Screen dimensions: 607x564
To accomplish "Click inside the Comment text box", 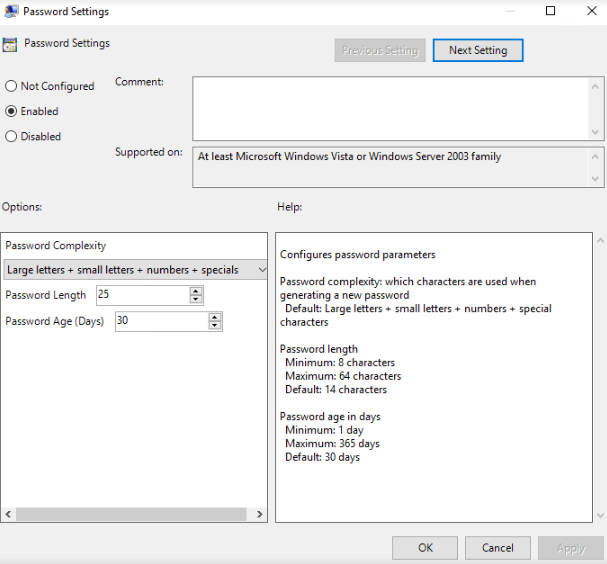I will [x=390, y=108].
